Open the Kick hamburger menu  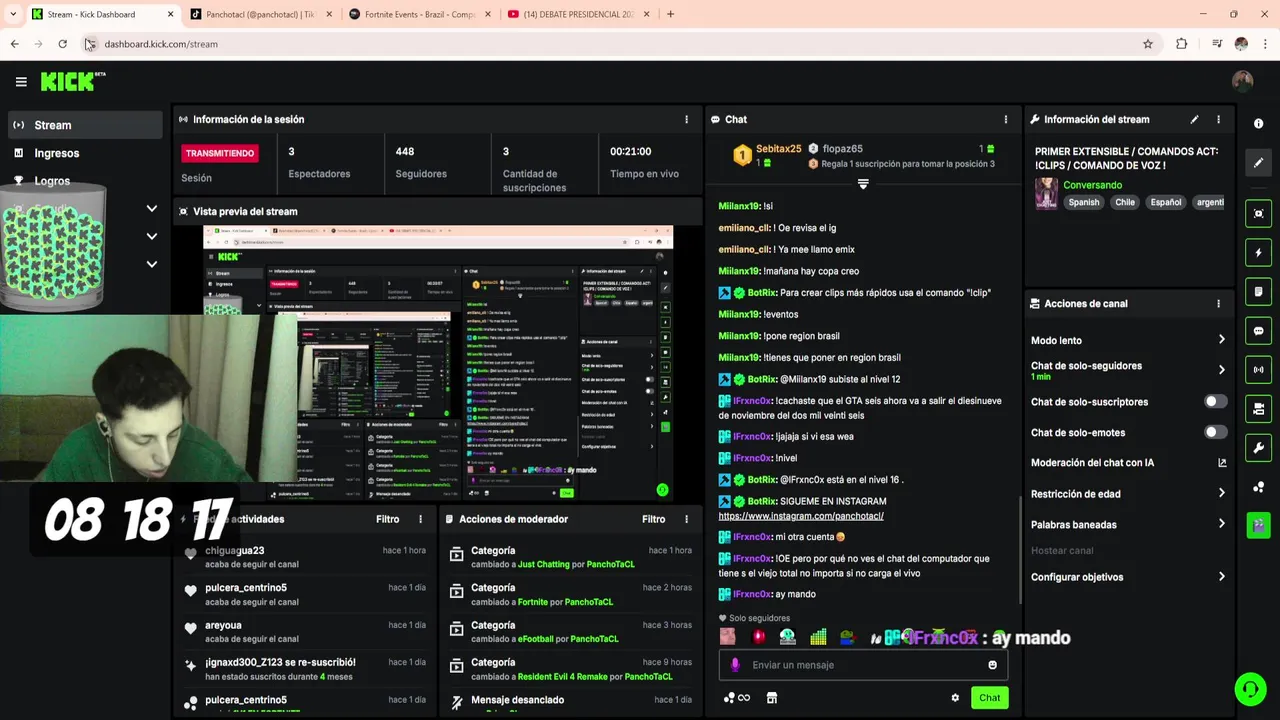tap(21, 82)
